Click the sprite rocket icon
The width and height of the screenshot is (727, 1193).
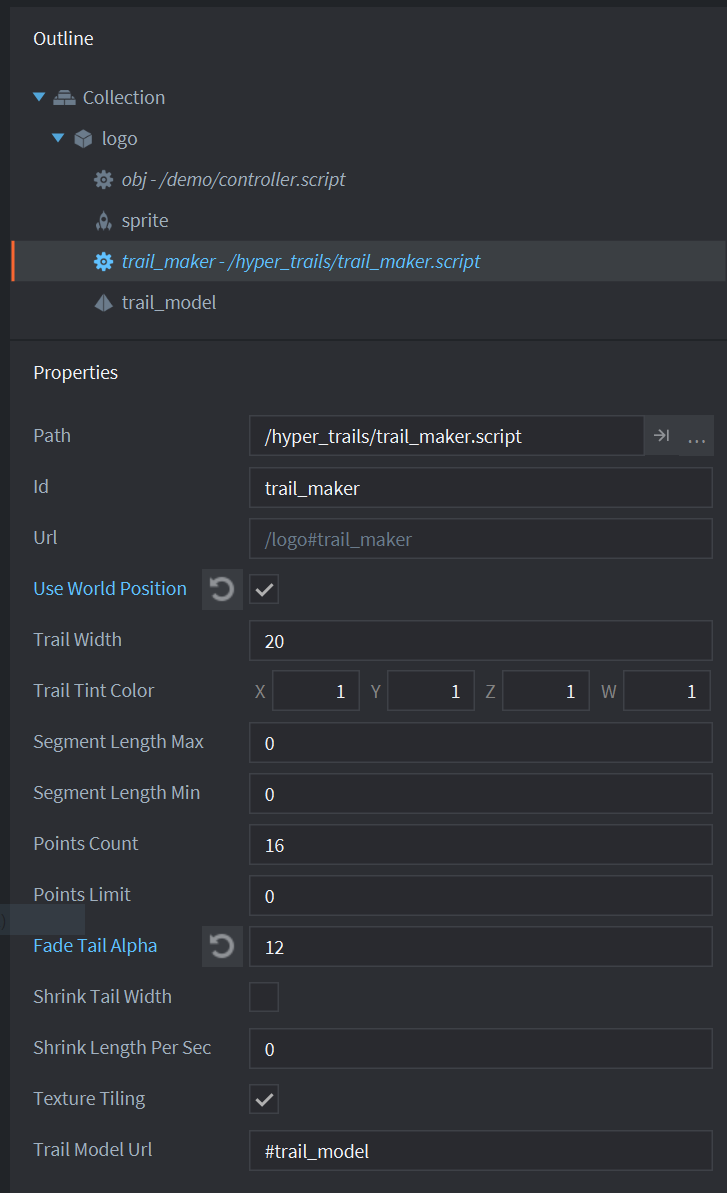tap(103, 221)
